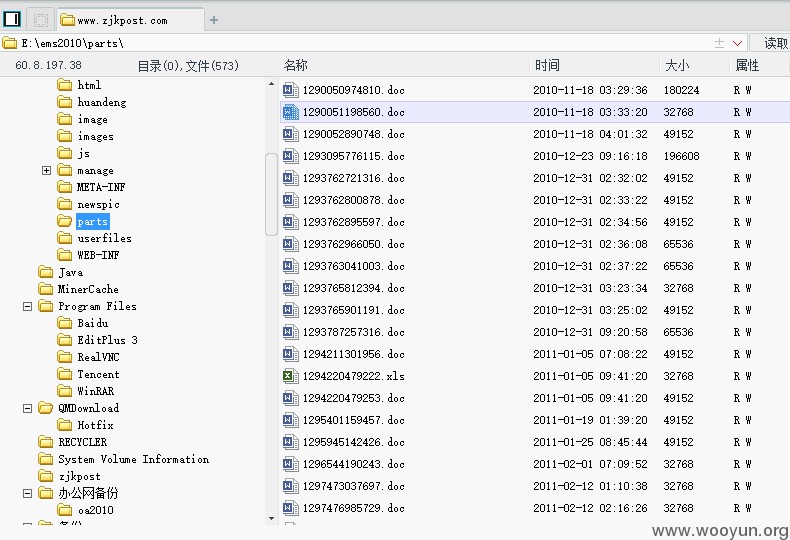Click the dotted square icon beside sidebar toggle
Screen dimensions: 790x540
41,20
